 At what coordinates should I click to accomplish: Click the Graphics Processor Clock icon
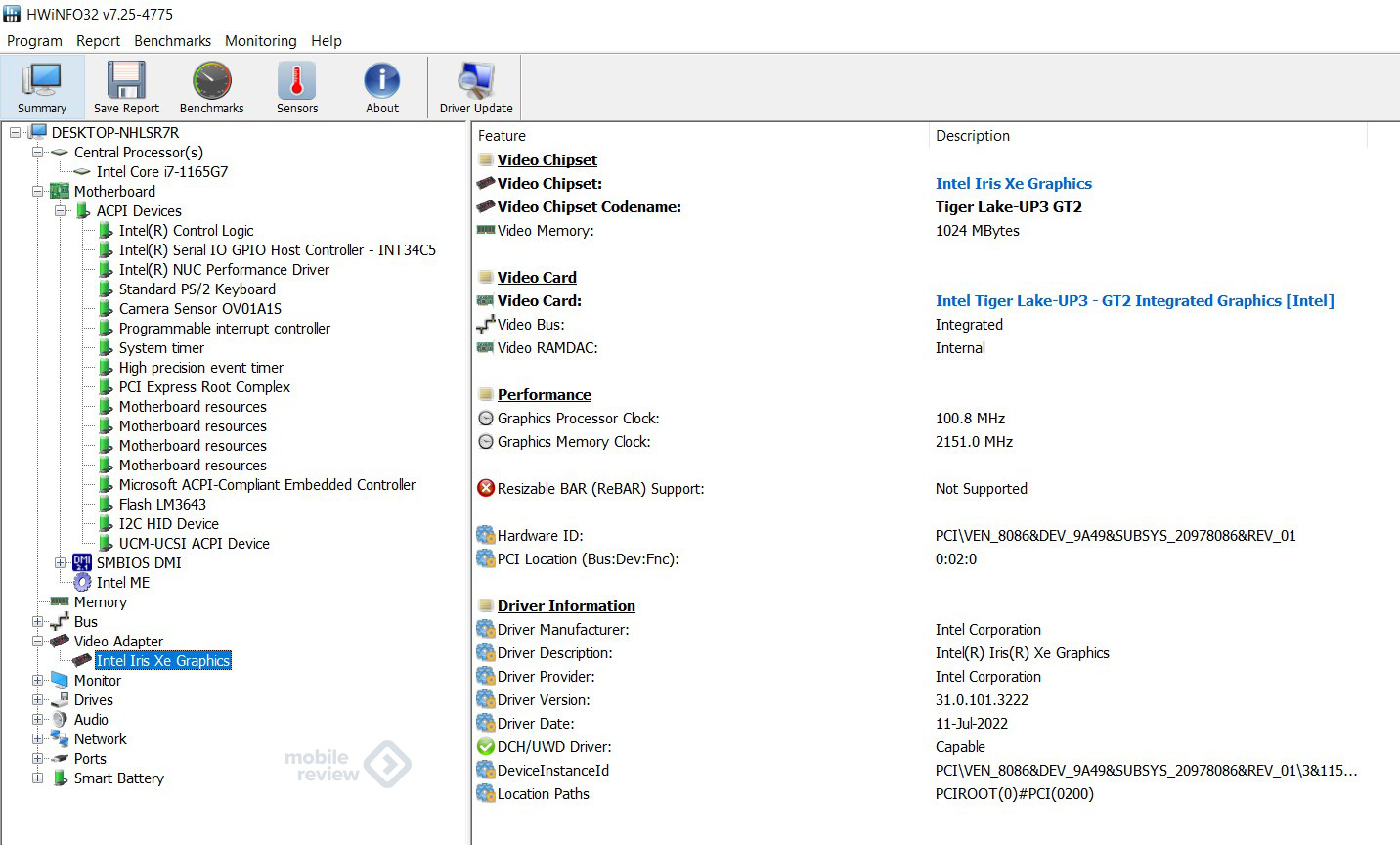486,418
